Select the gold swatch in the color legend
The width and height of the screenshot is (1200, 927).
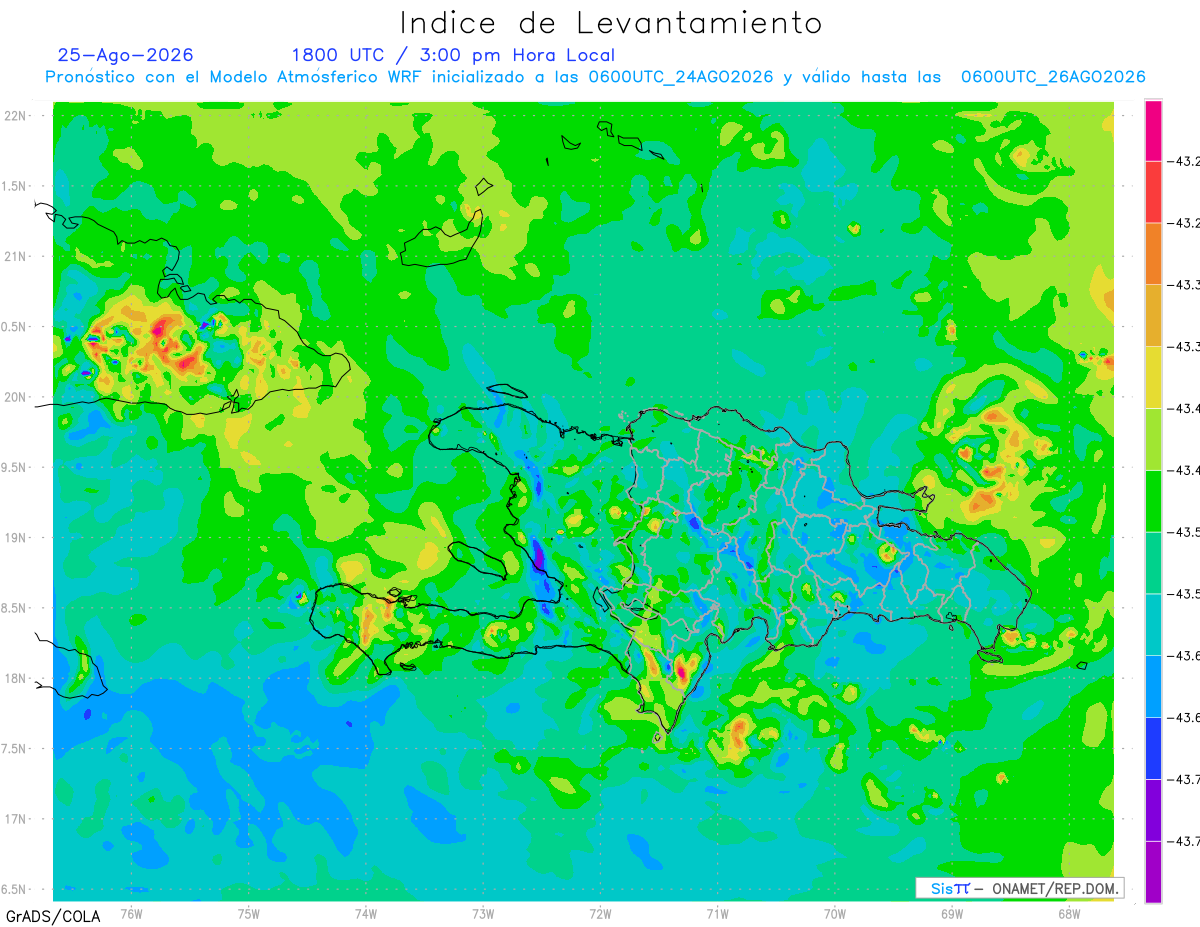coord(1153,315)
